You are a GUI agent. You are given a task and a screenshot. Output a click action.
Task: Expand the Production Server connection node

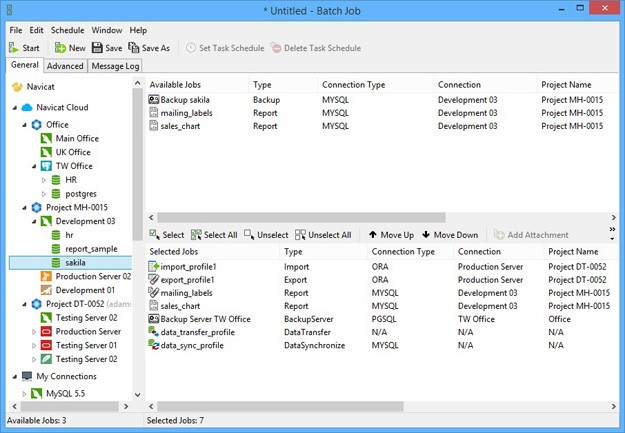(x=34, y=332)
